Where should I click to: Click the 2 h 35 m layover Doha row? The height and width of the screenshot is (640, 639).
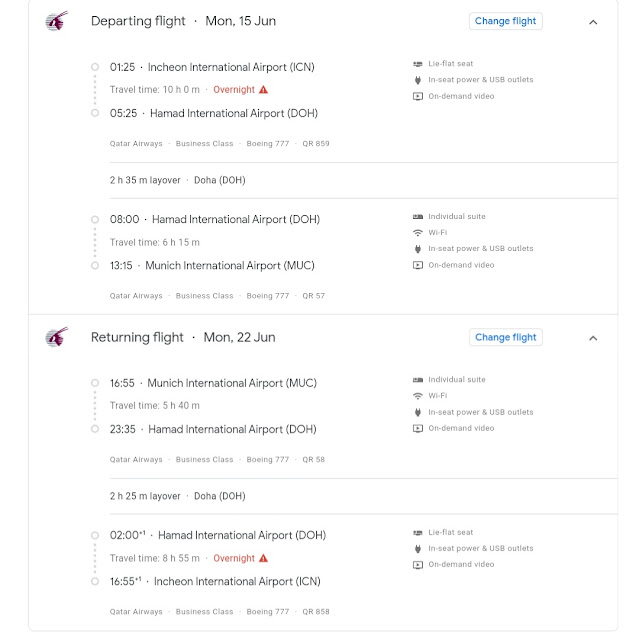363,180
